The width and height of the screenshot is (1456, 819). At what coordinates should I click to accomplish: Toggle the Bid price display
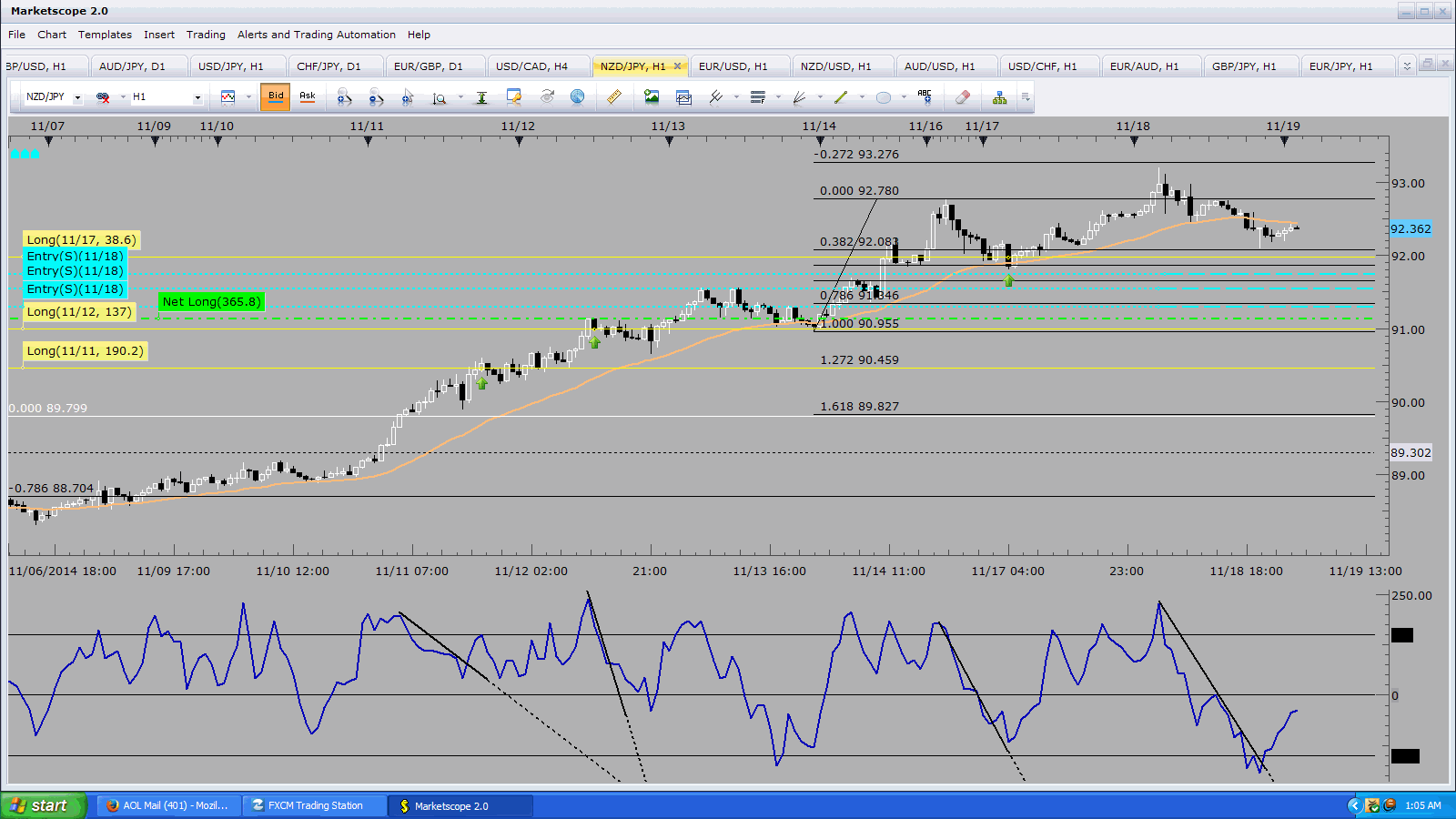pyautogui.click(x=276, y=96)
